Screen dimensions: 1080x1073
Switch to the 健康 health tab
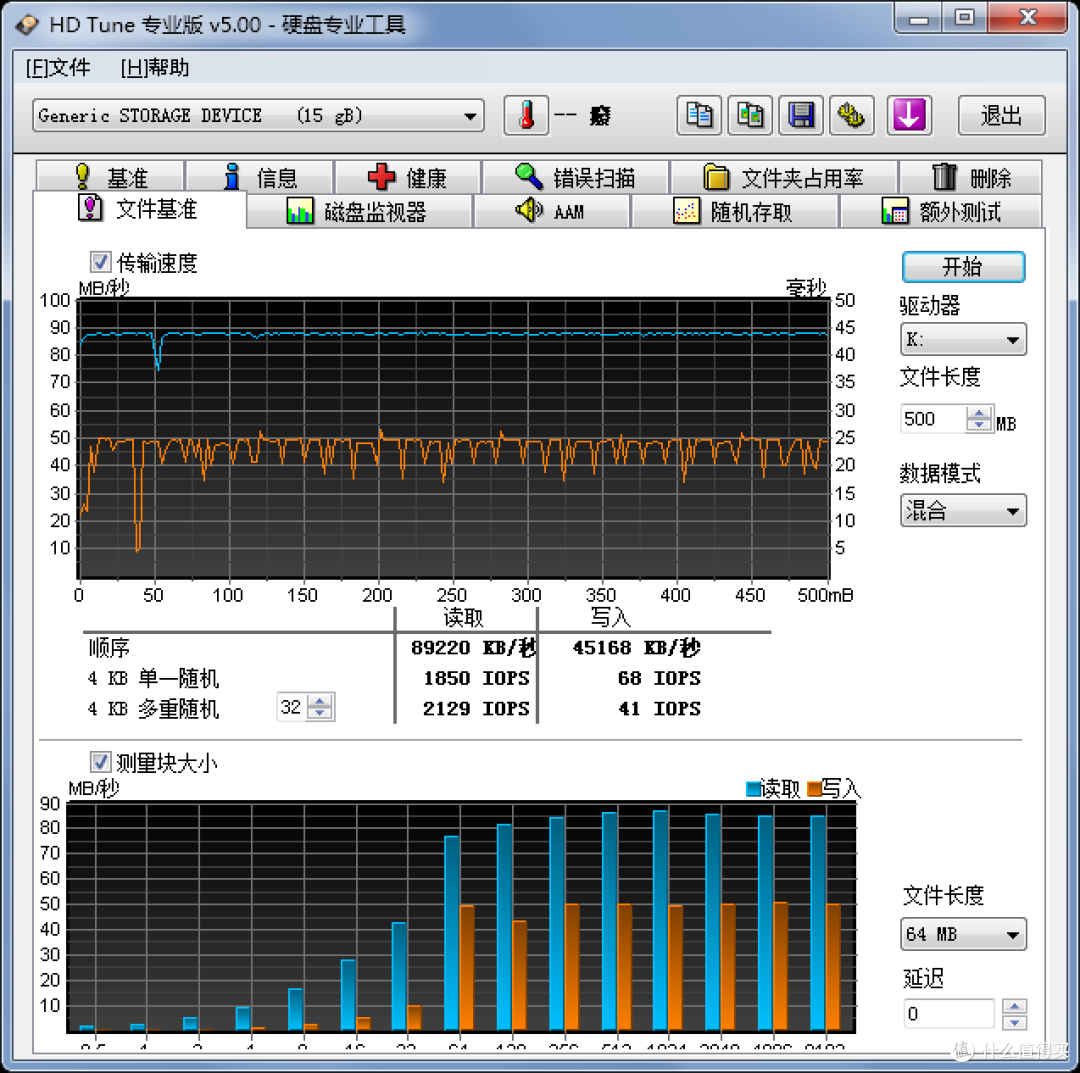click(407, 177)
